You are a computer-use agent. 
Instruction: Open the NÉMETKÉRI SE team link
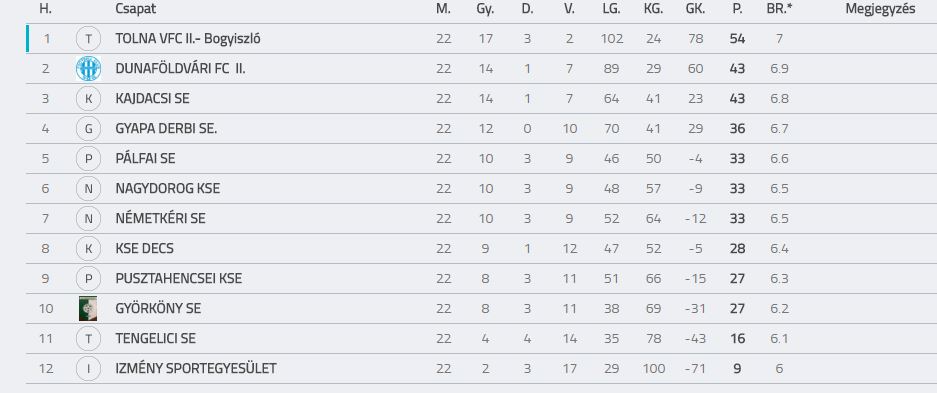click(160, 219)
